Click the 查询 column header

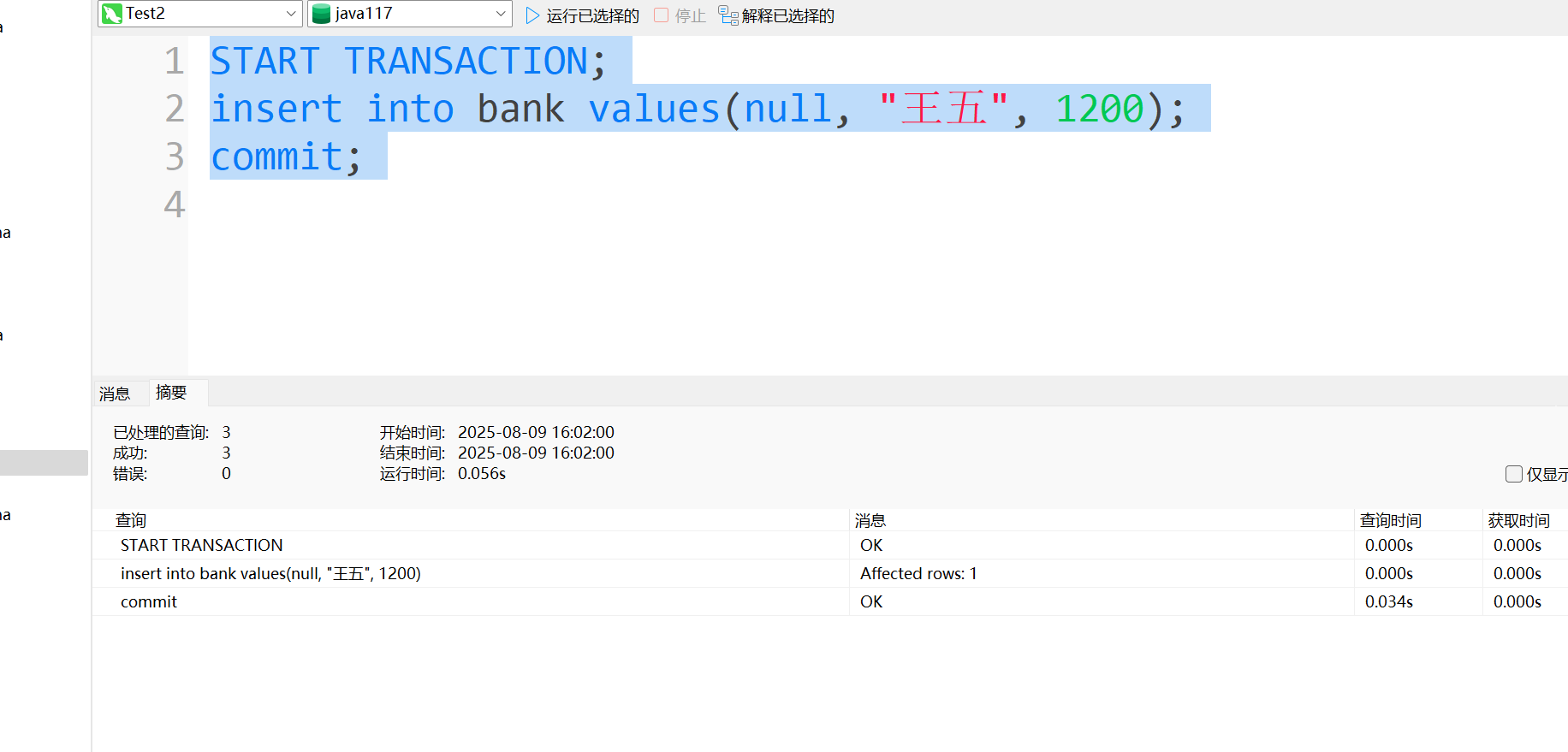click(131, 520)
